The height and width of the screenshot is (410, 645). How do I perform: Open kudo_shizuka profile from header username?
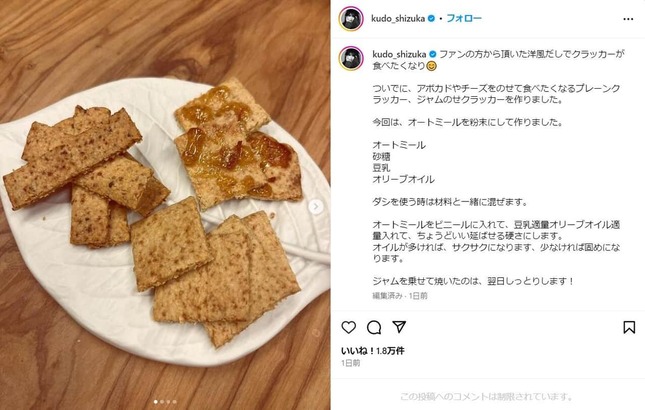coord(398,19)
